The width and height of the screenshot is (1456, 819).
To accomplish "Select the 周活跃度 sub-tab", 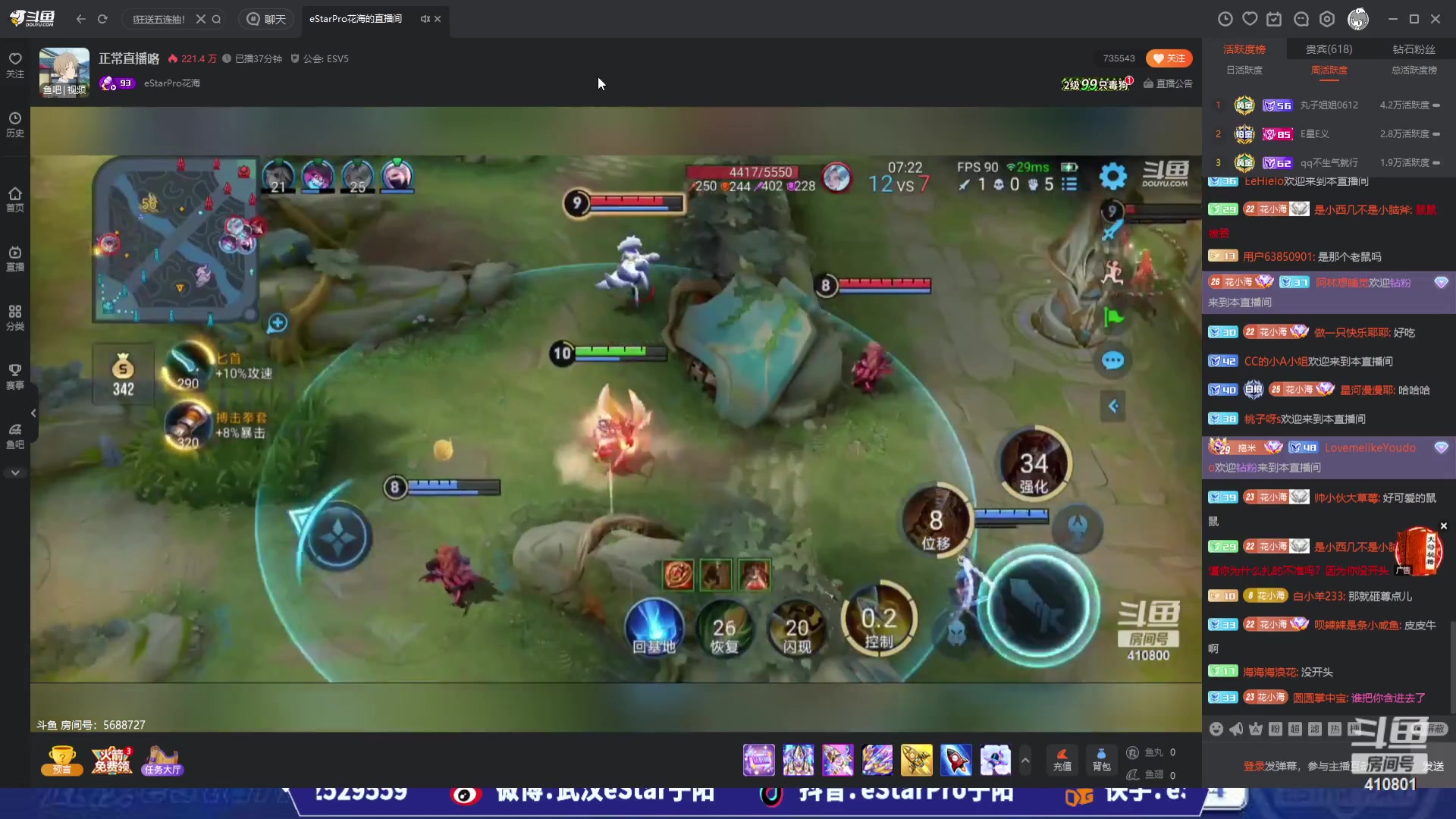I will click(1329, 71).
